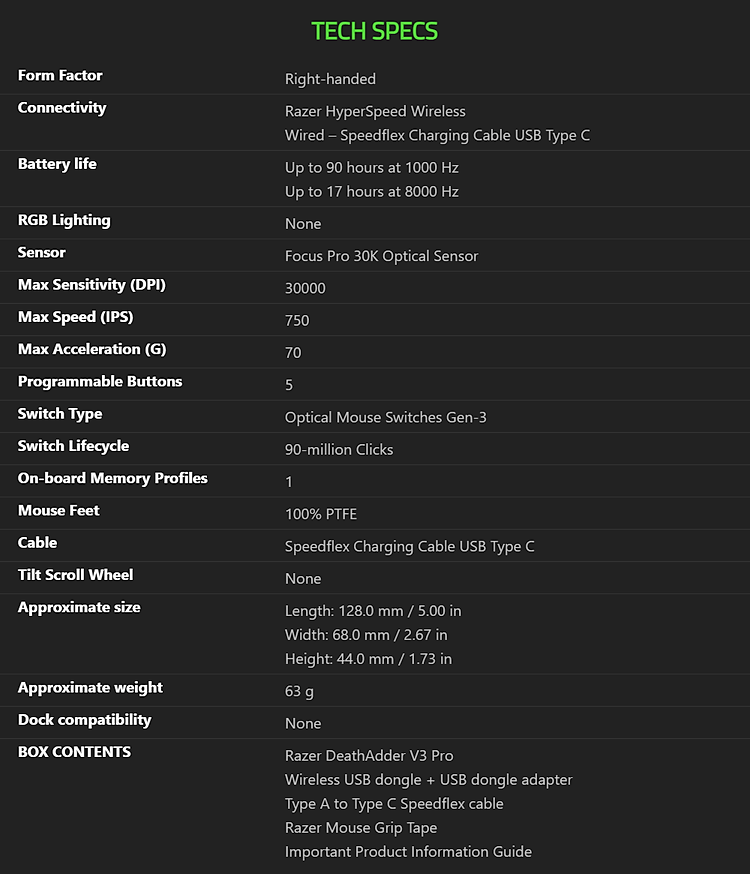This screenshot has width=750, height=874.
Task: Click the 63 g weight value
Action: coord(299,691)
